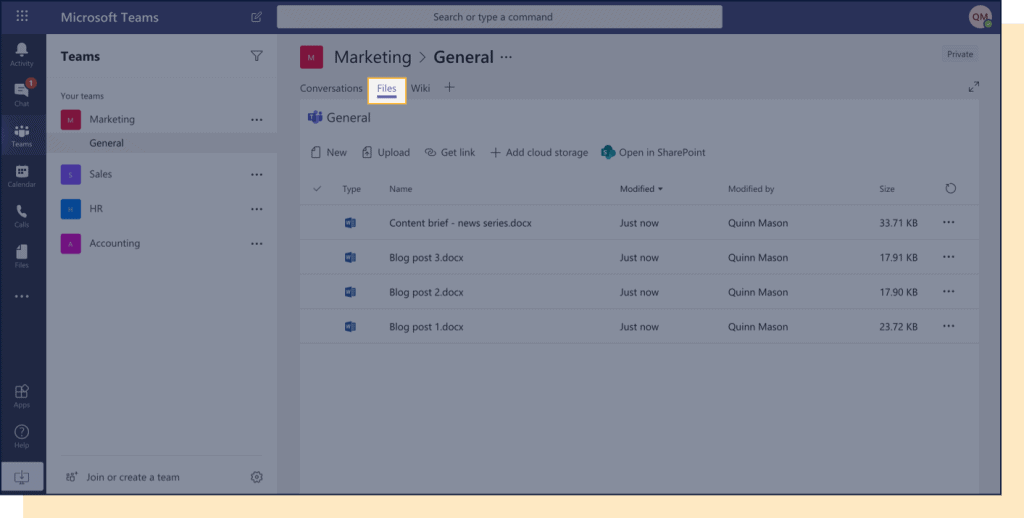Open the app launcher waffle icon
The height and width of the screenshot is (518, 1024).
coord(22,16)
